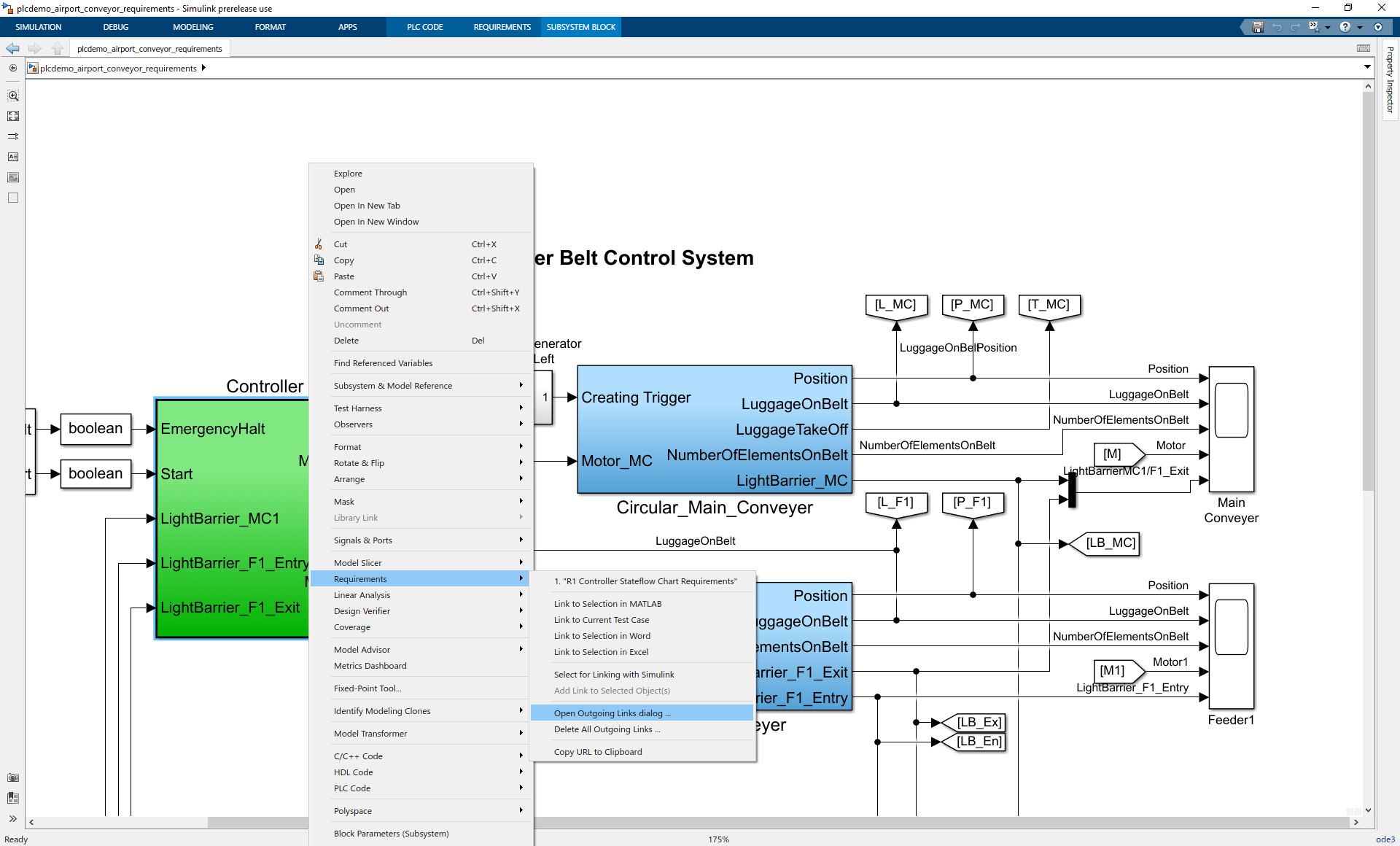Click the keyboard shortcuts icon
Screen dimensions: 1400x846
click(x=1363, y=48)
